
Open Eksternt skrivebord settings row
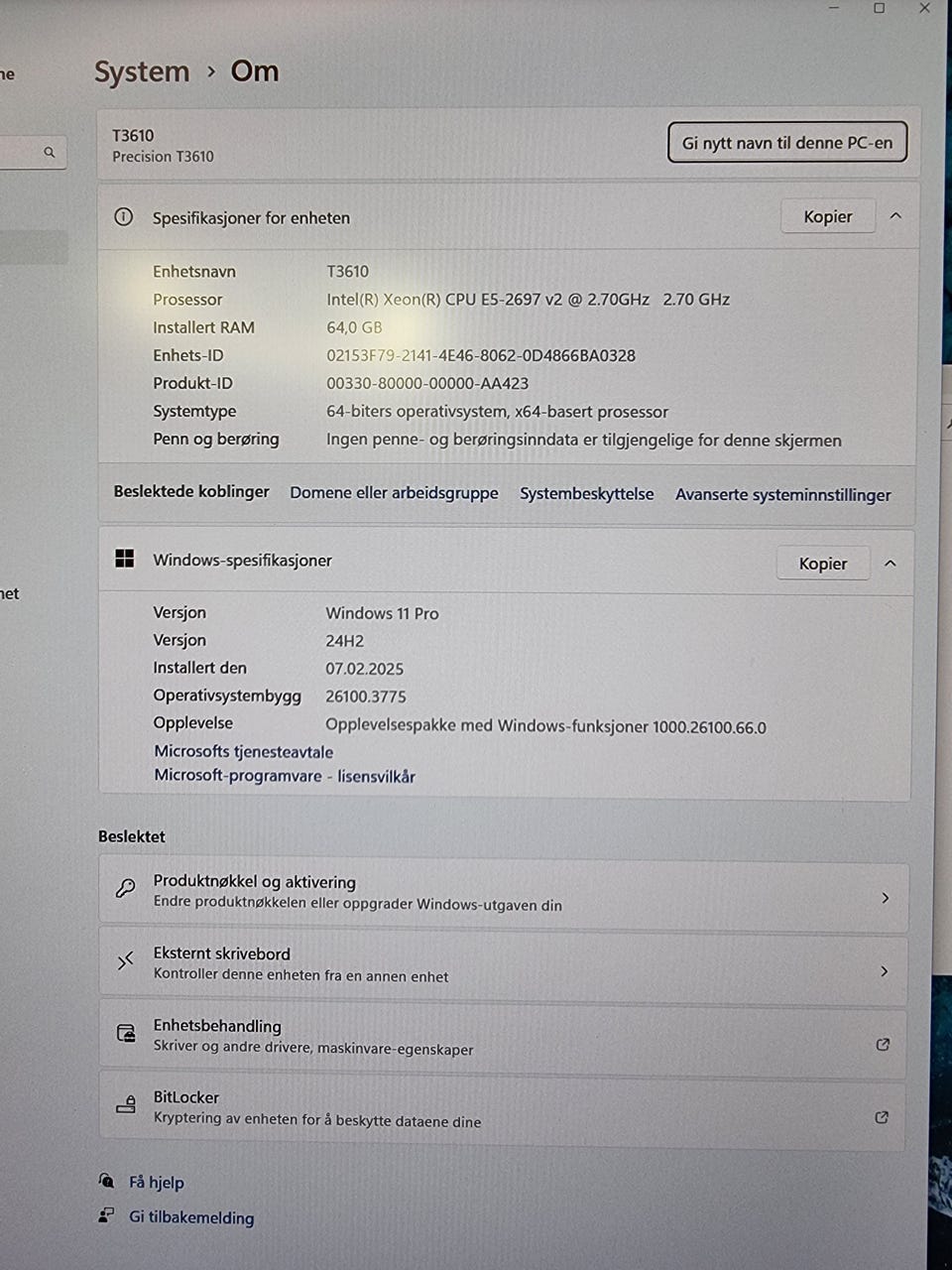504,968
